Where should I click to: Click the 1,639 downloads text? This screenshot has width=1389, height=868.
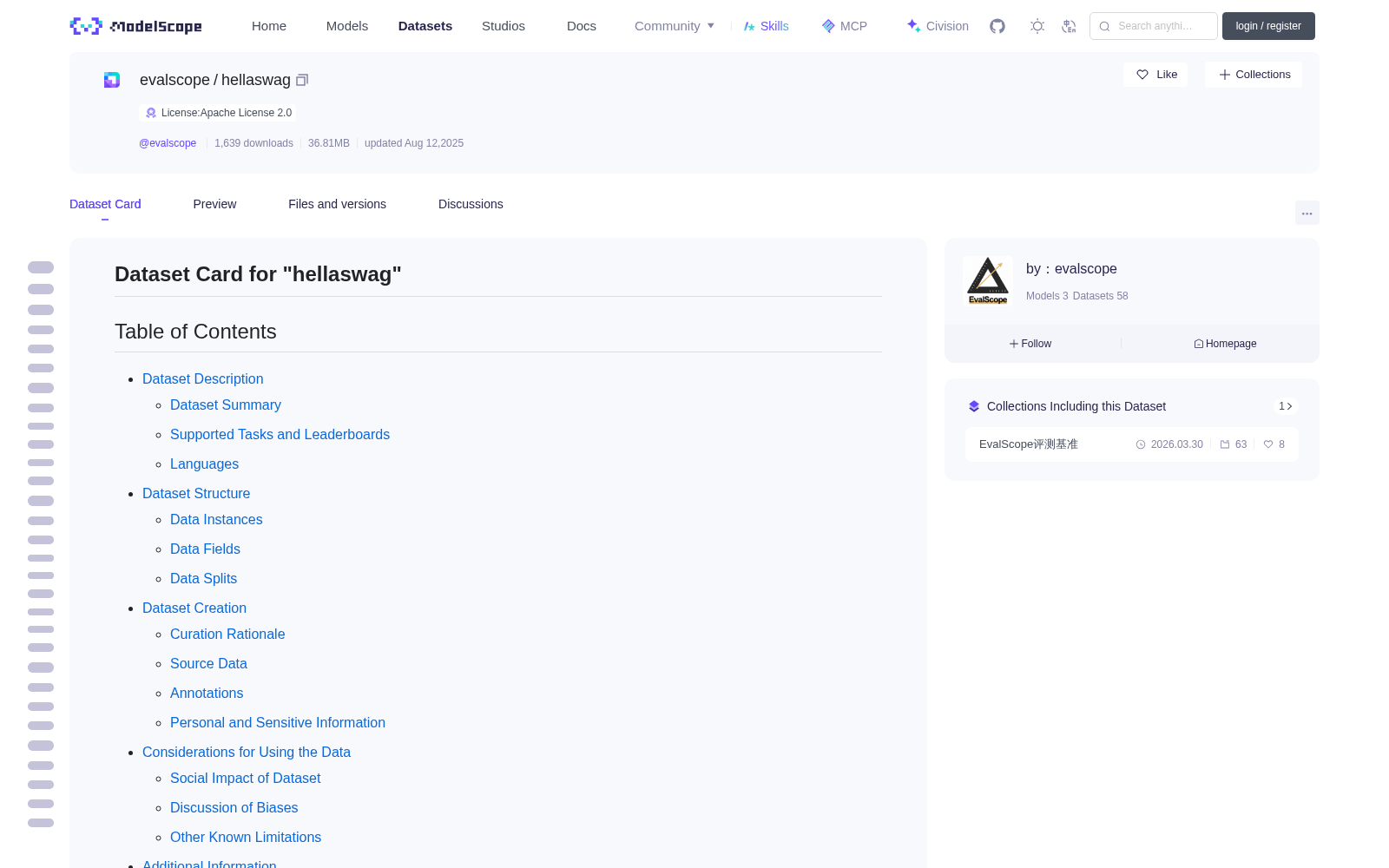253,143
